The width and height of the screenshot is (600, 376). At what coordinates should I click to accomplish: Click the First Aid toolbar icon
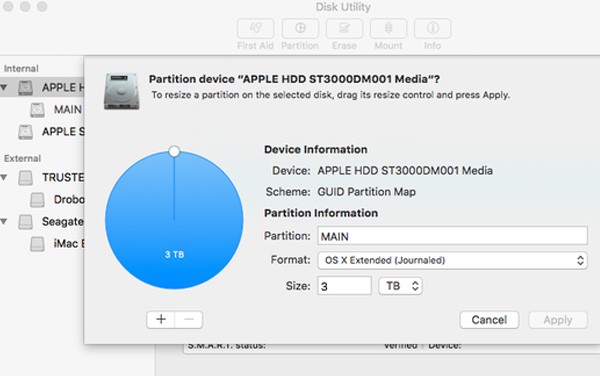pos(255,28)
